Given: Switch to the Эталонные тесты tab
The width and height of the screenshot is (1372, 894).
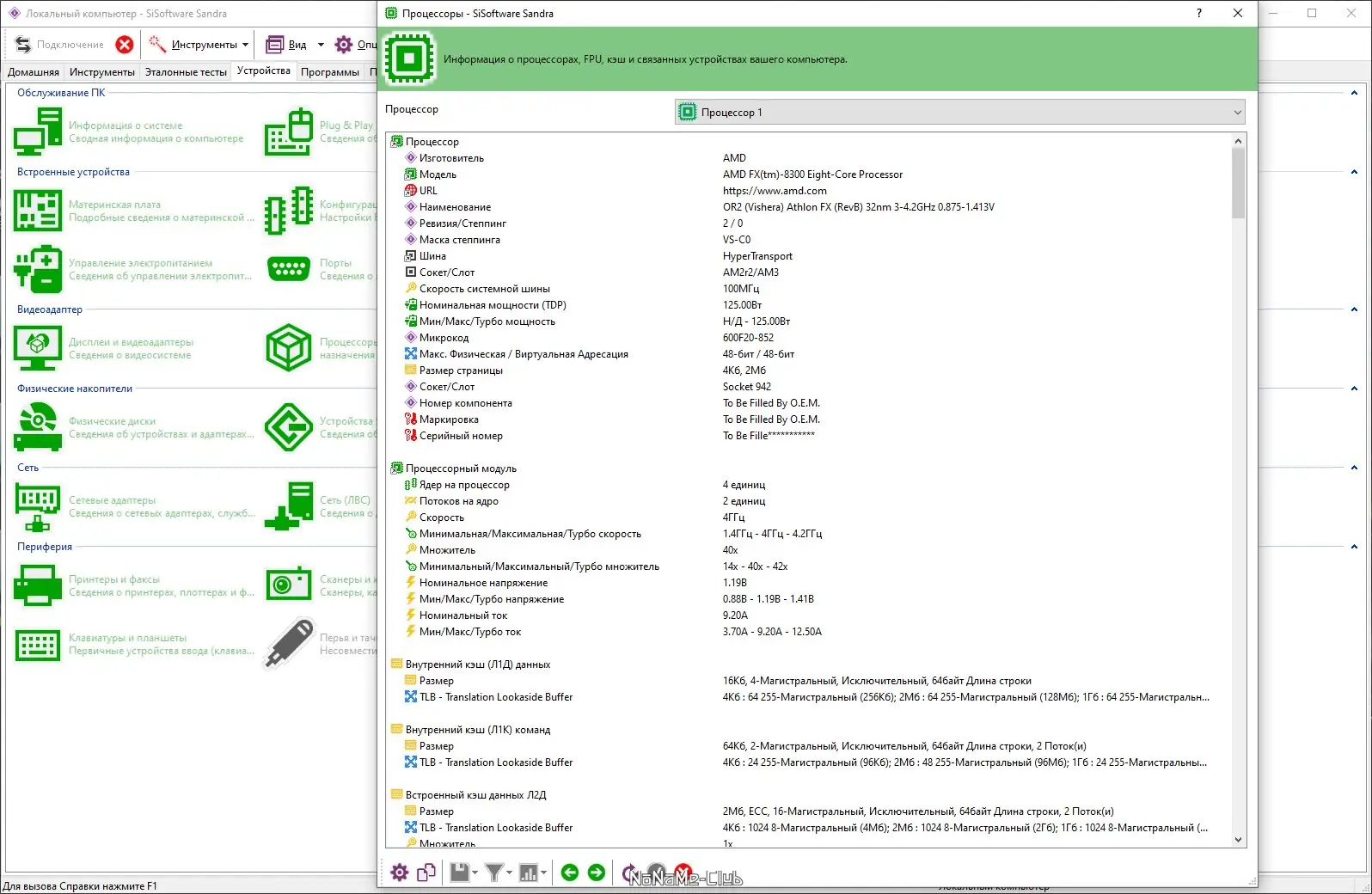Looking at the screenshot, I should point(186,72).
